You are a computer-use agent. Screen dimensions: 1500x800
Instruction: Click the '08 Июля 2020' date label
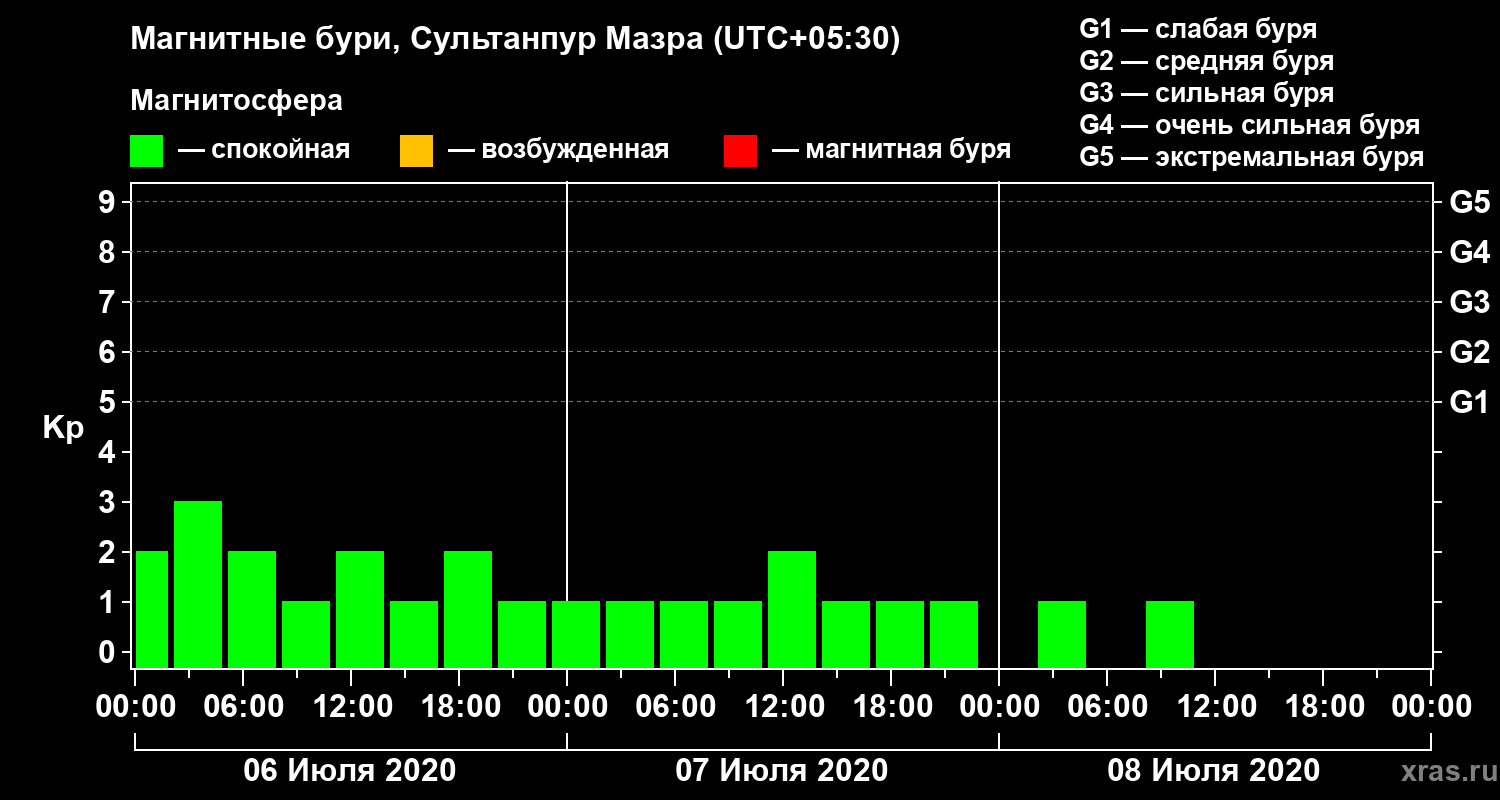click(x=1214, y=771)
